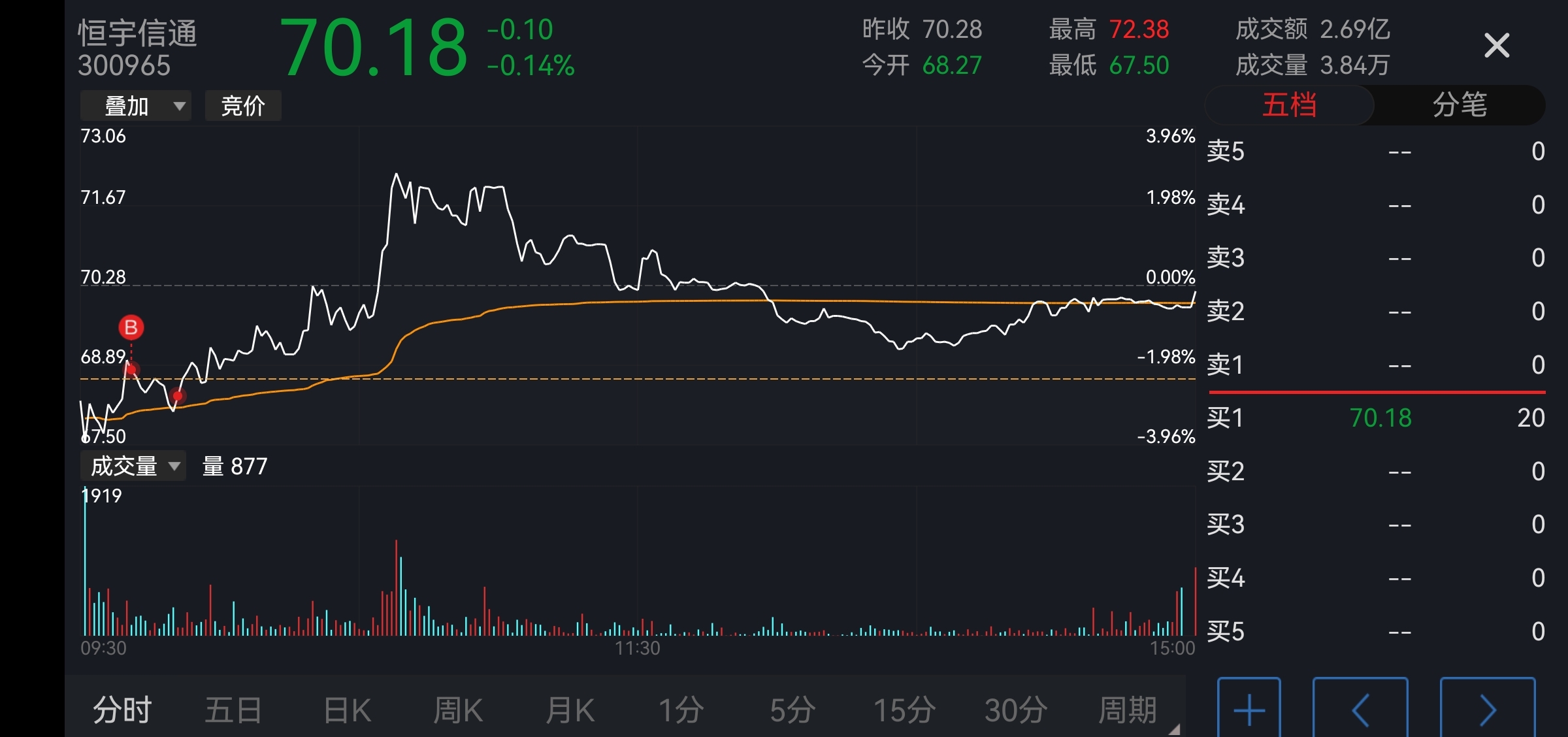1568x737 pixels.
Task: Tap the red B buy marker
Action: (131, 327)
